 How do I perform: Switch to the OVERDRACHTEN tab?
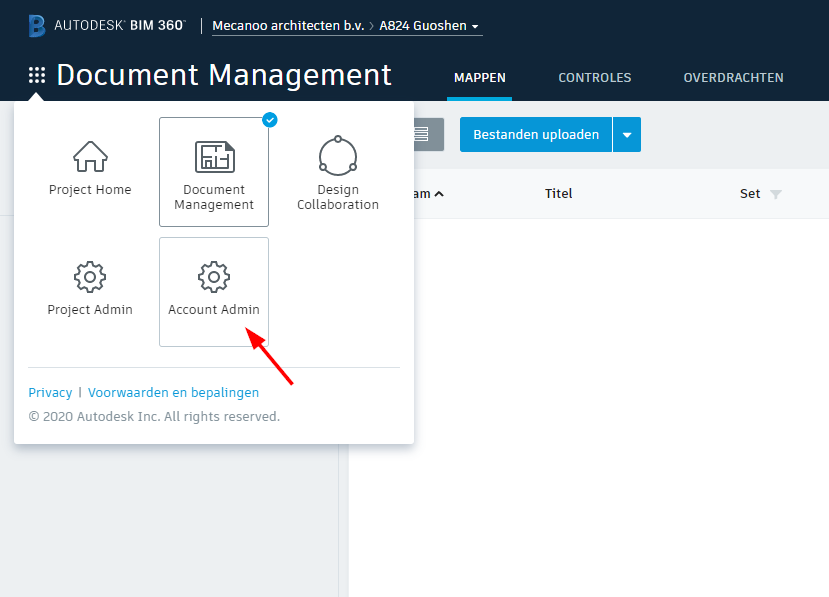(x=733, y=78)
